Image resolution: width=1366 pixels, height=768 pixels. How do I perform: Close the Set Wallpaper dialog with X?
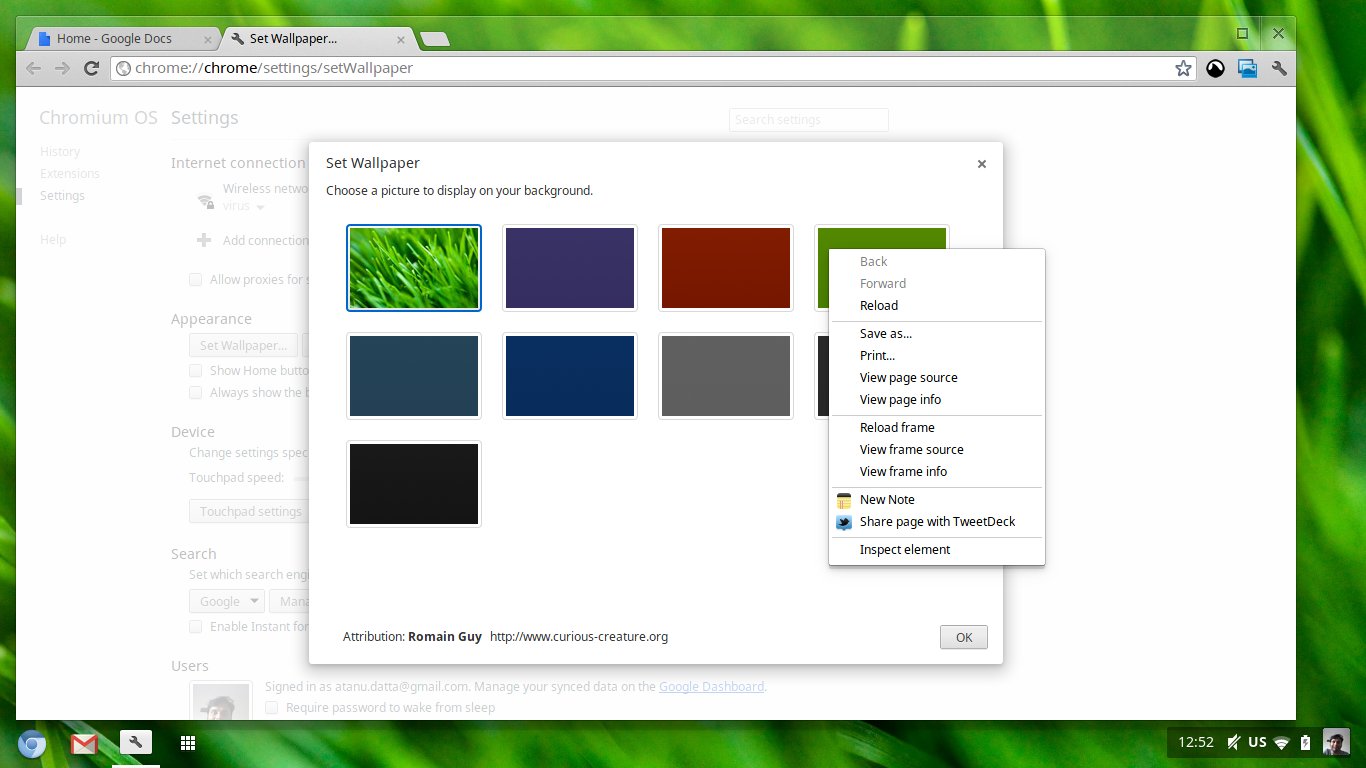[x=981, y=164]
